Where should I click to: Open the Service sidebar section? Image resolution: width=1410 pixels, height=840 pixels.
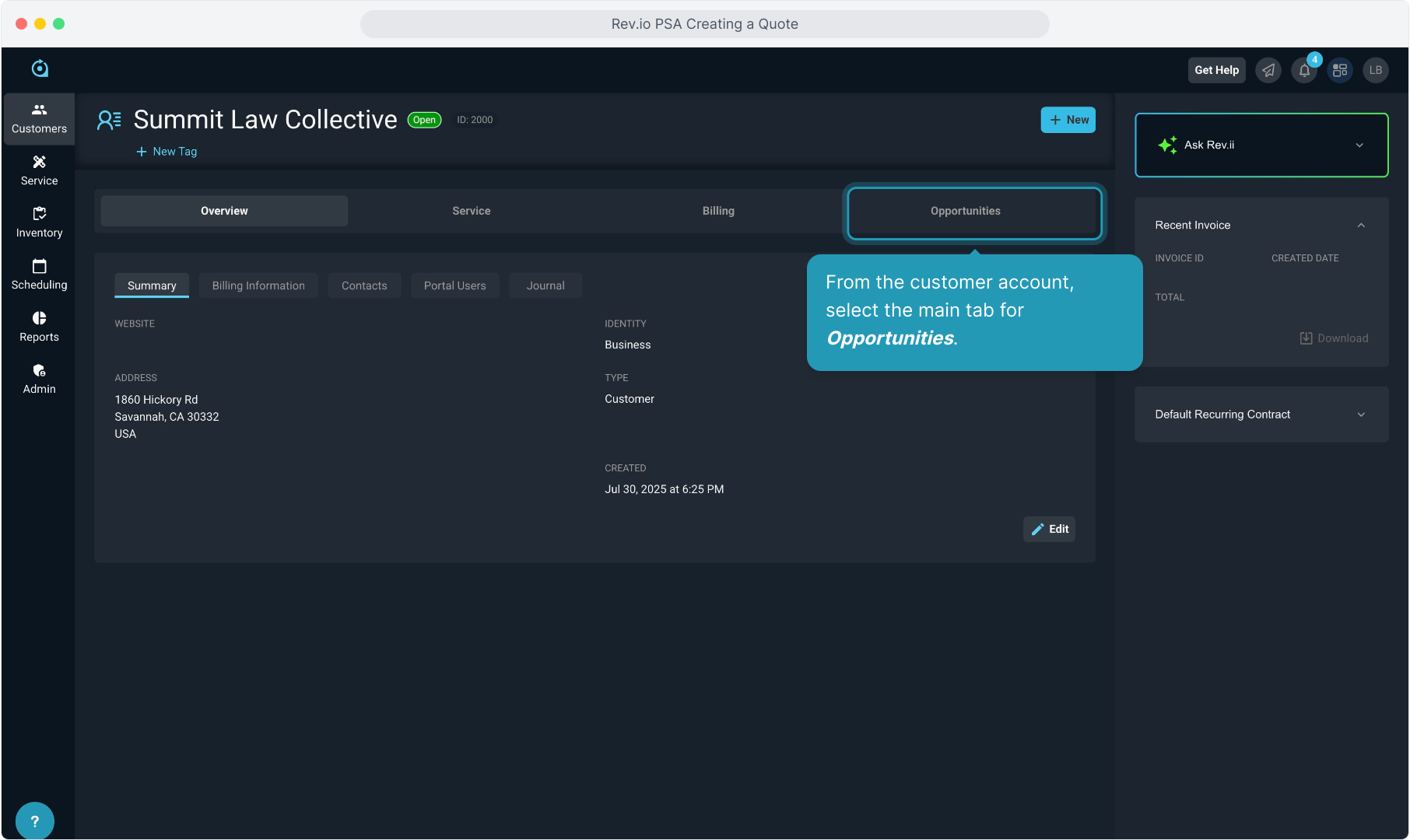(39, 170)
